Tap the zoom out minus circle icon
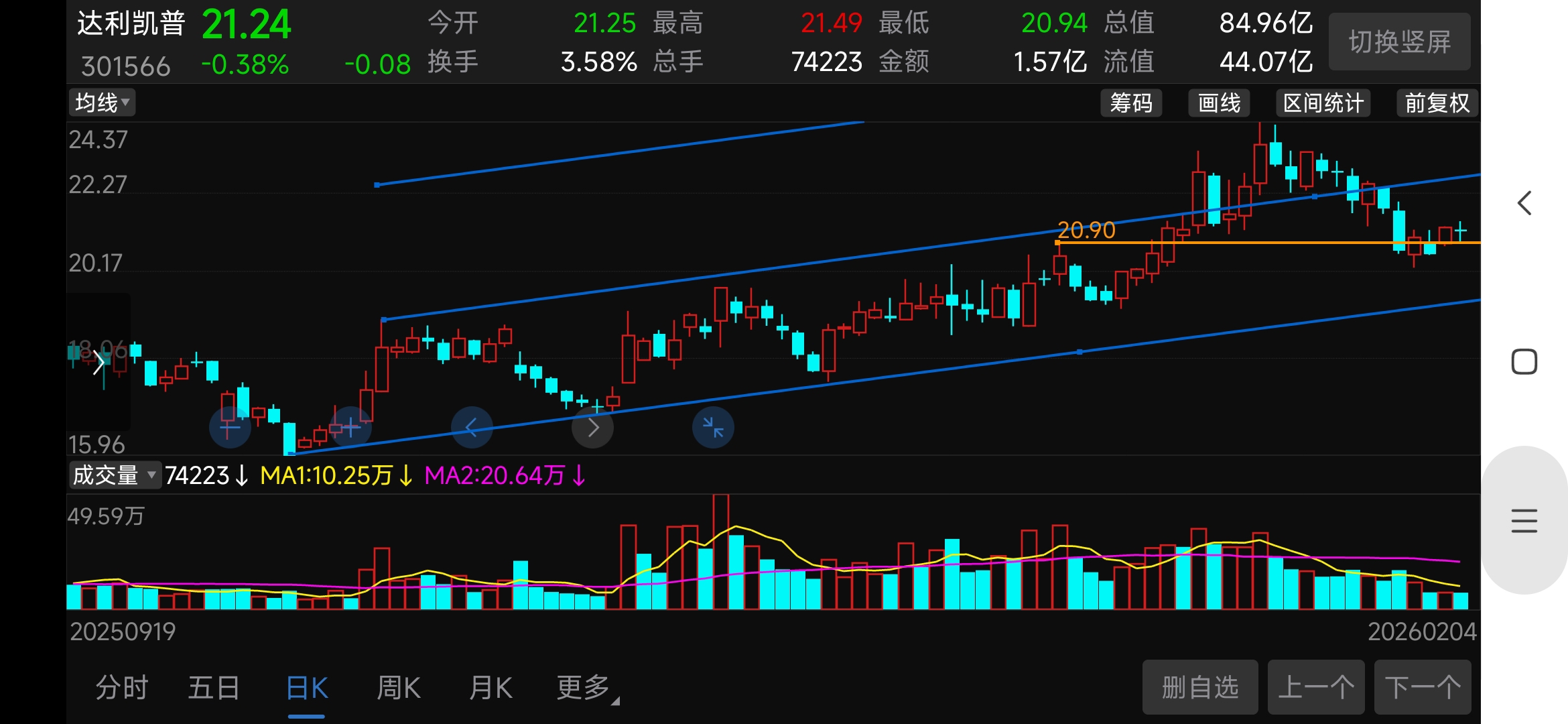Screen dimensions: 1568x724 point(230,427)
